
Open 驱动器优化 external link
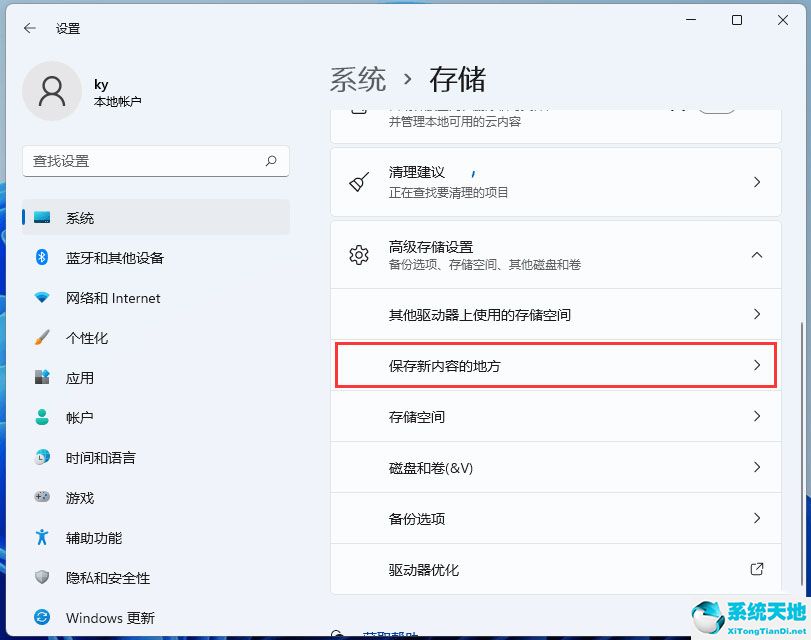click(x=555, y=570)
